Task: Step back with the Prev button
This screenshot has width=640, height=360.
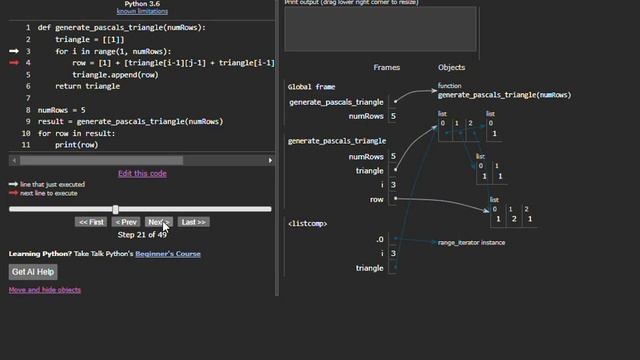Action: [x=126, y=222]
